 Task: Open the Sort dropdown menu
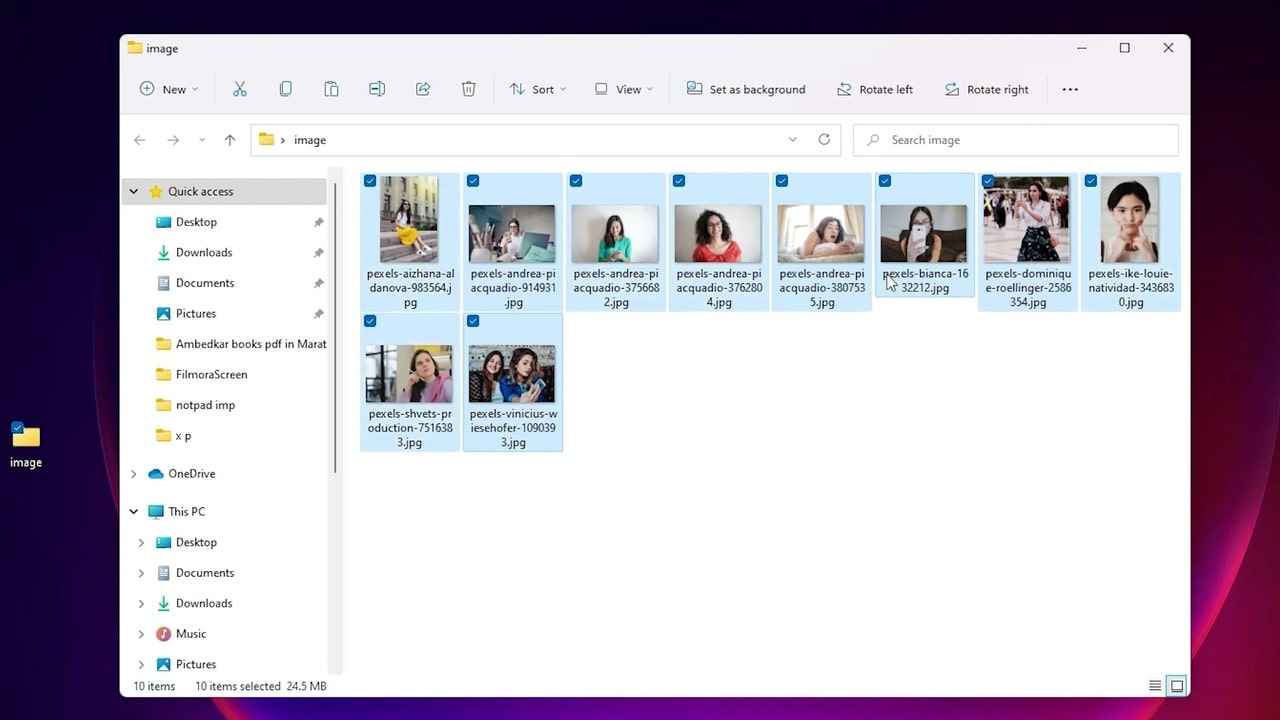point(538,89)
